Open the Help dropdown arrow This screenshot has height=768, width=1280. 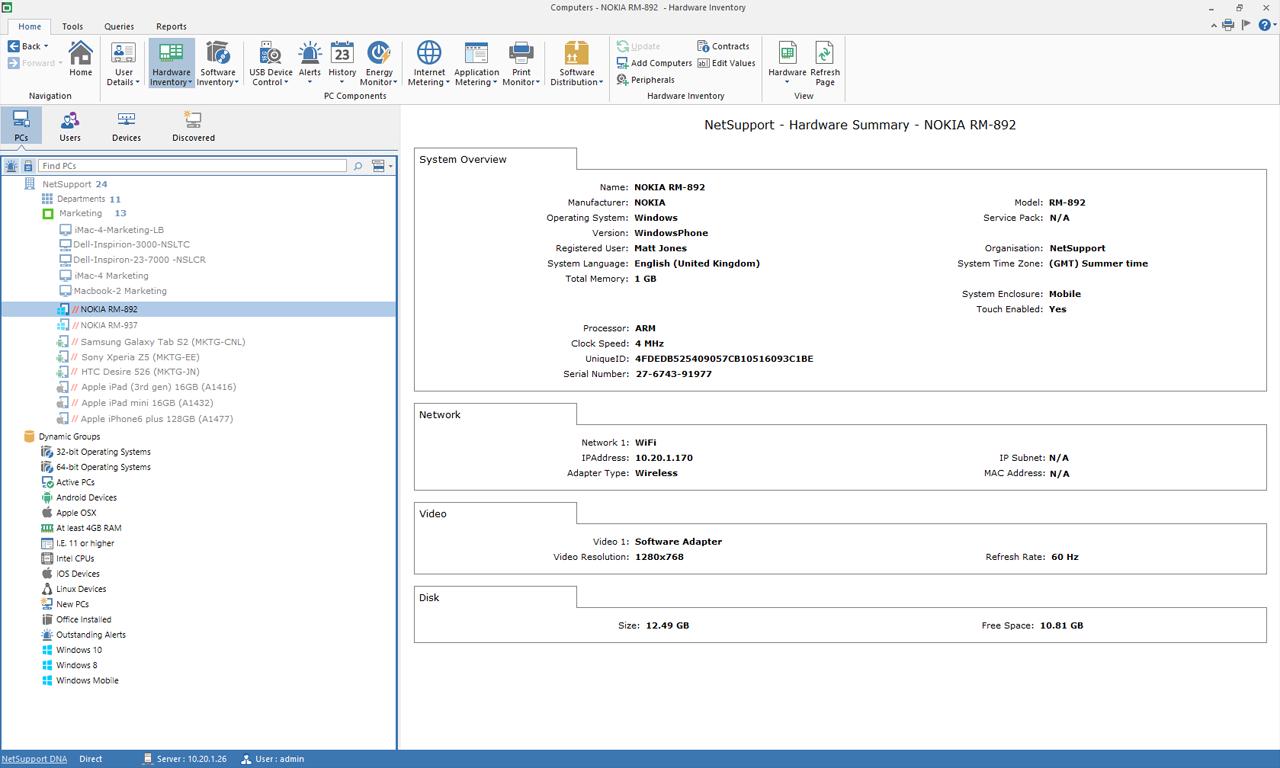pyautogui.click(x=1274, y=25)
